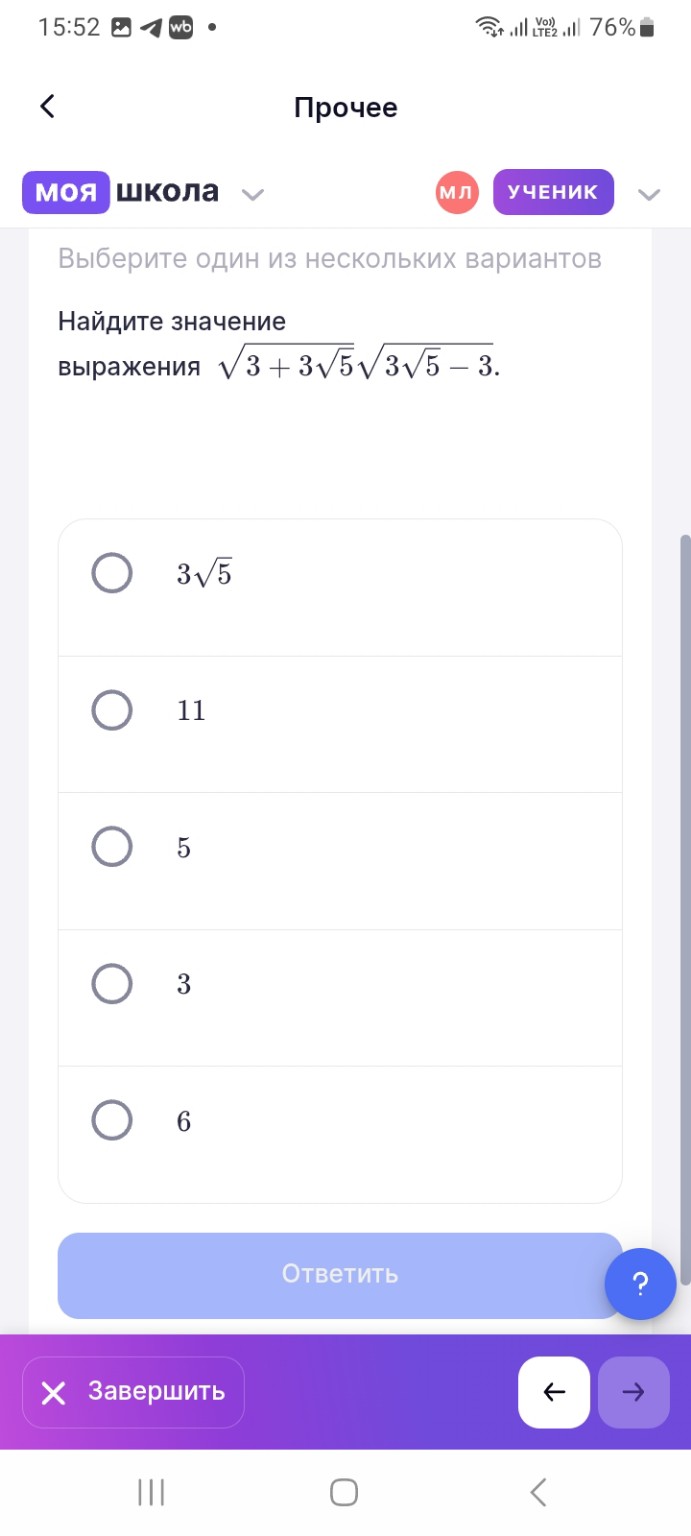Open the МЛ profile avatar
This screenshot has width=691, height=1536.
pyautogui.click(x=457, y=193)
